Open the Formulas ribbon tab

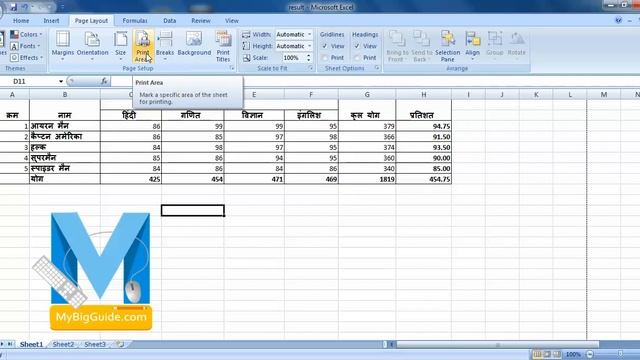click(135, 20)
